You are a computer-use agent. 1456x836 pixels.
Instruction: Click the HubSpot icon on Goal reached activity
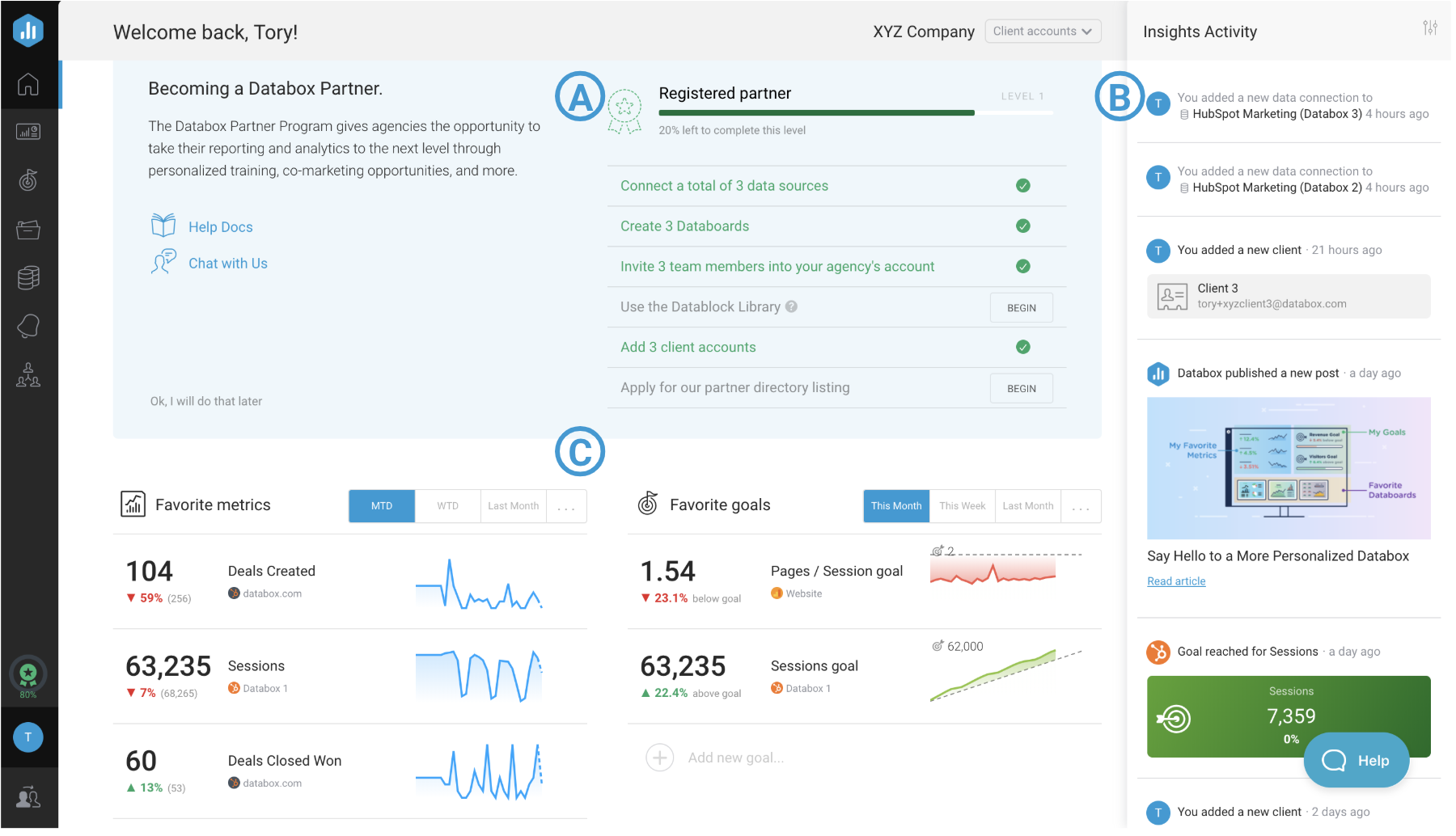coord(1158,652)
